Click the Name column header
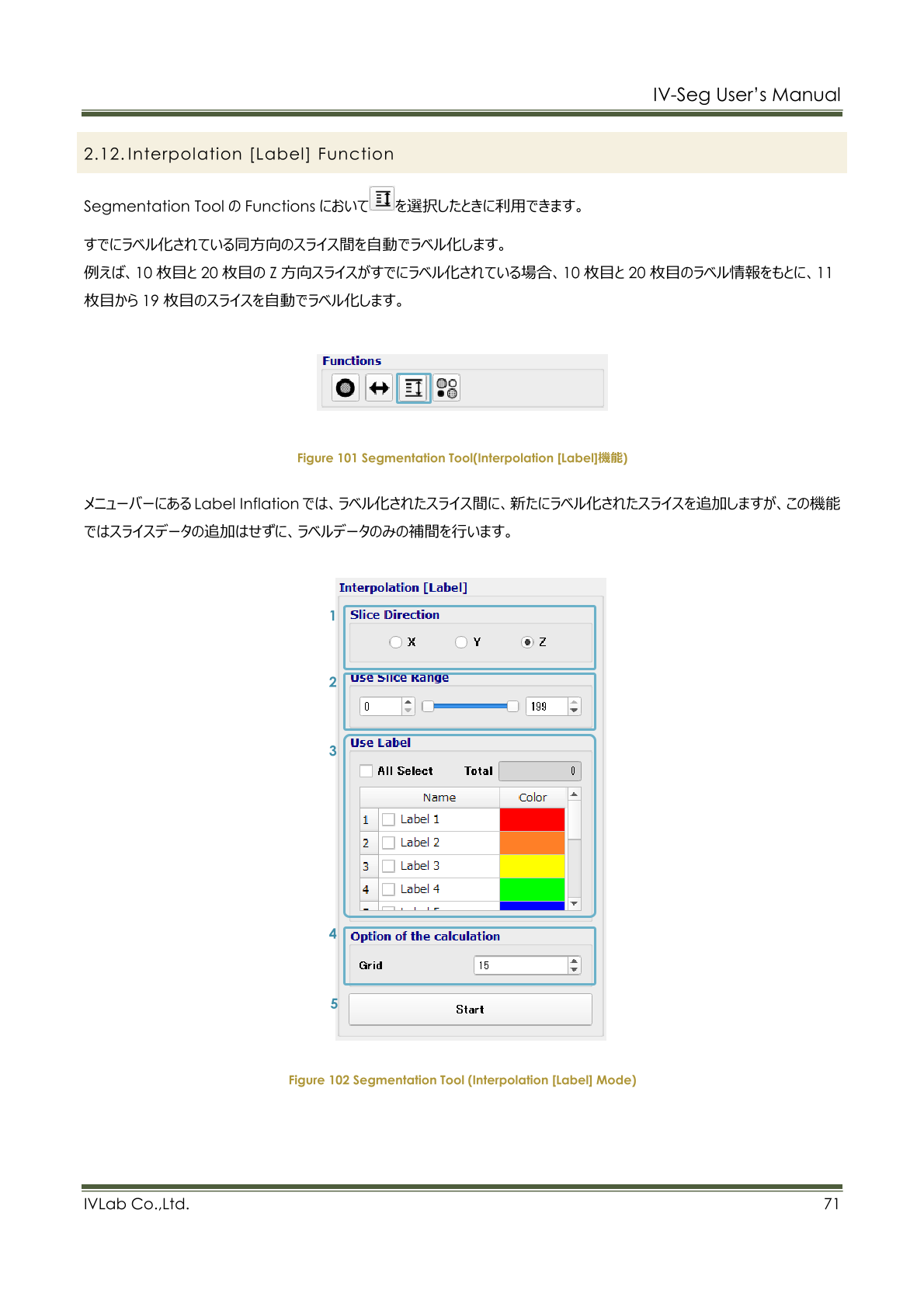924x1307 pixels. click(x=439, y=798)
